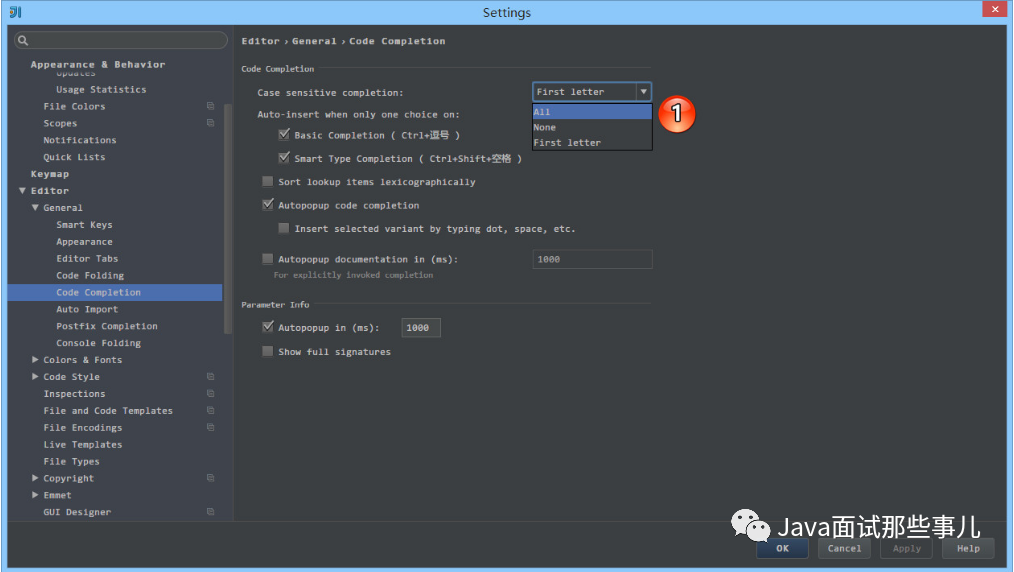The width and height of the screenshot is (1014, 572).
Task: Click the Help button
Action: (x=968, y=548)
